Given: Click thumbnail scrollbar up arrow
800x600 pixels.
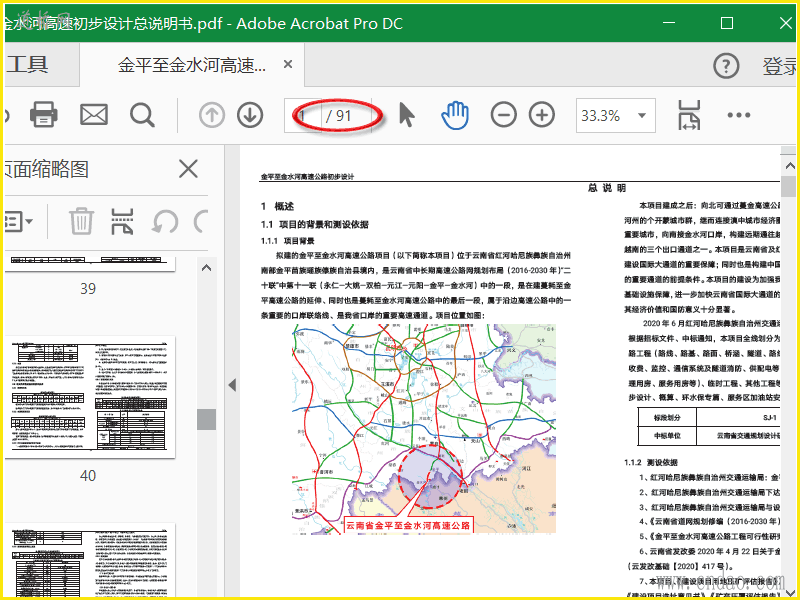Looking at the screenshot, I should click(x=206, y=268).
